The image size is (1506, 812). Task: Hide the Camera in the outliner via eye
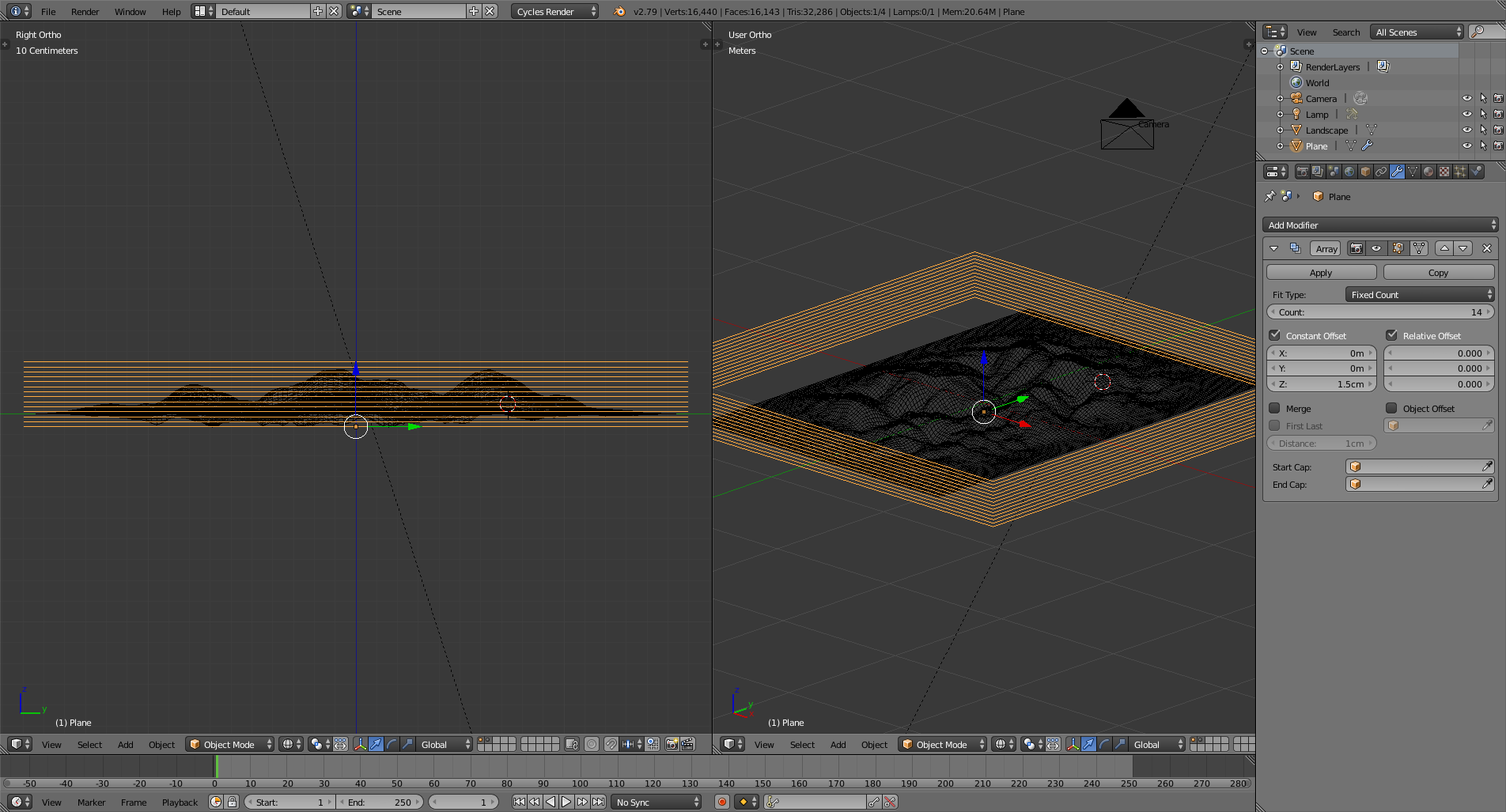tap(1466, 98)
